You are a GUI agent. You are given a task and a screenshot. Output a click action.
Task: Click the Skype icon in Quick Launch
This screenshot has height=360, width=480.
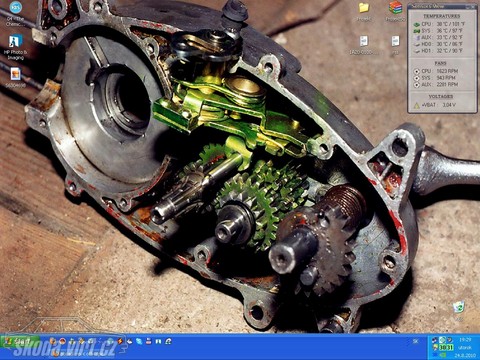coord(139,341)
